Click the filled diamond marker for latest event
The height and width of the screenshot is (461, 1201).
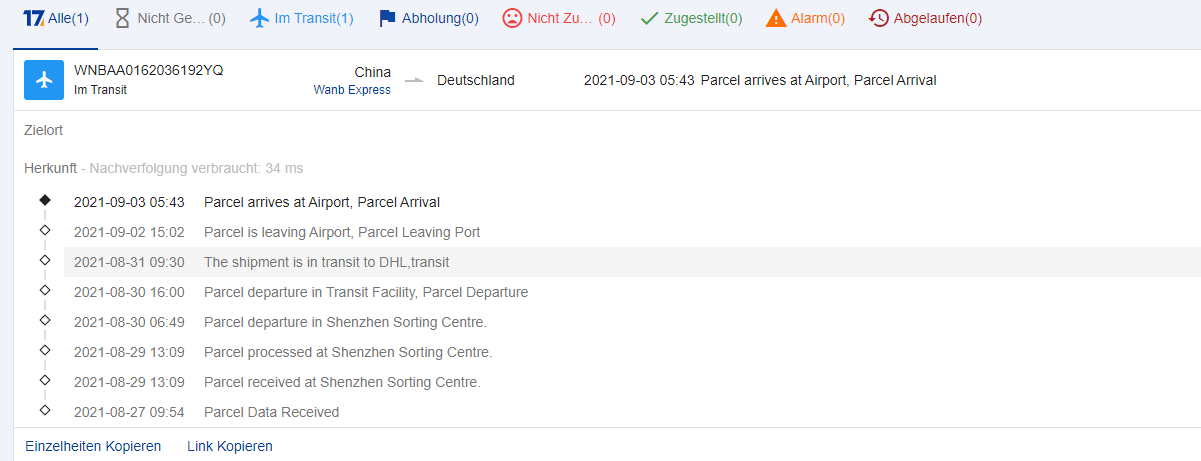[44, 201]
